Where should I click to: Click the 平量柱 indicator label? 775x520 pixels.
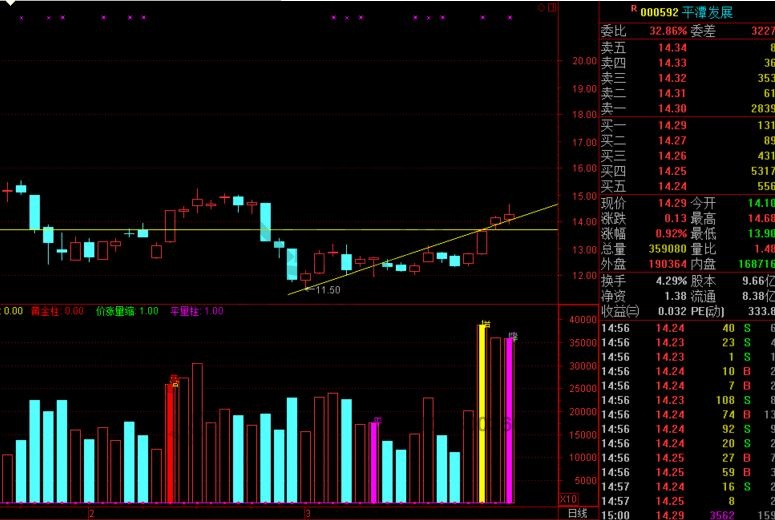(x=184, y=311)
